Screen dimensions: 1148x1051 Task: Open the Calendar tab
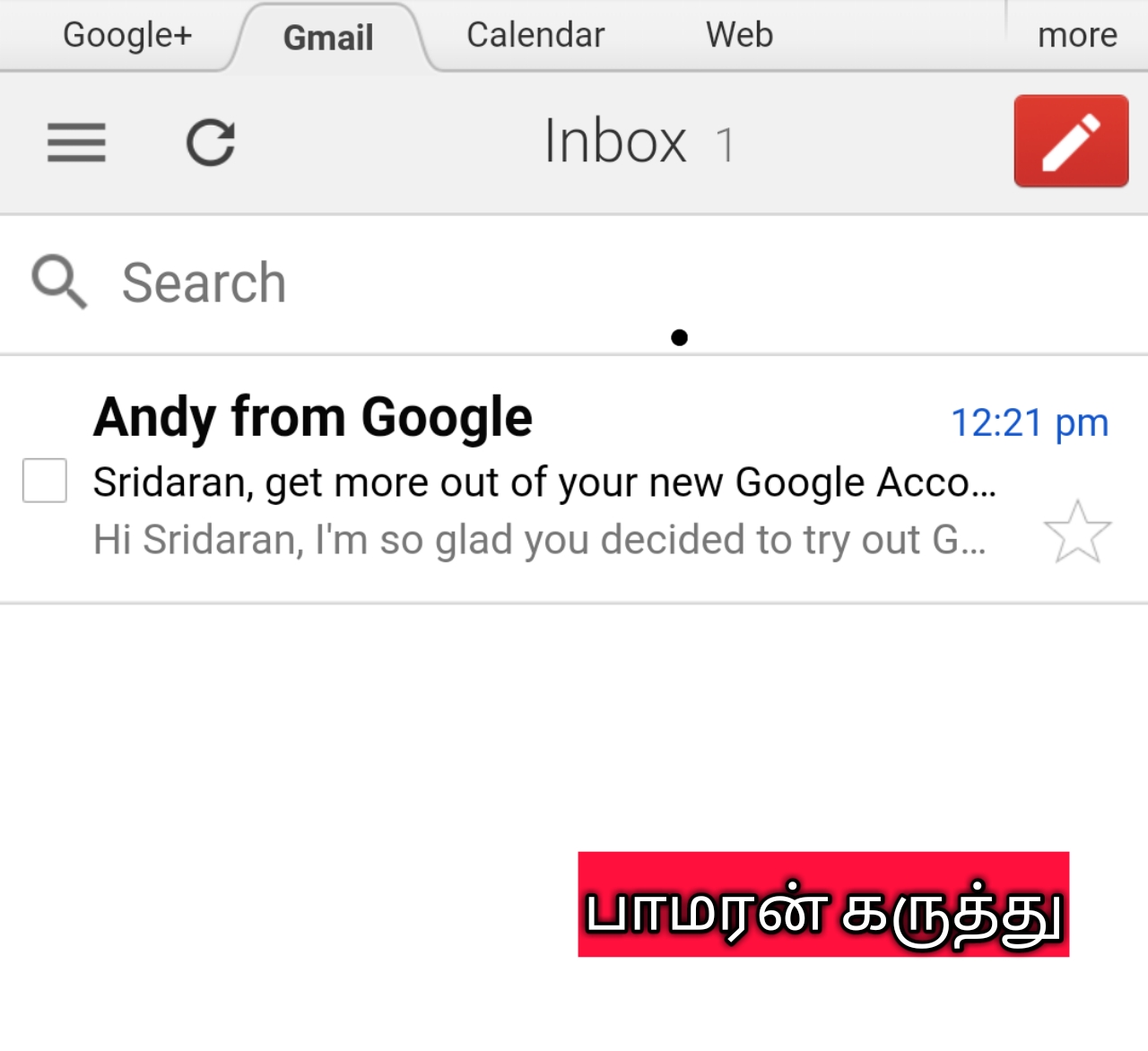[535, 35]
